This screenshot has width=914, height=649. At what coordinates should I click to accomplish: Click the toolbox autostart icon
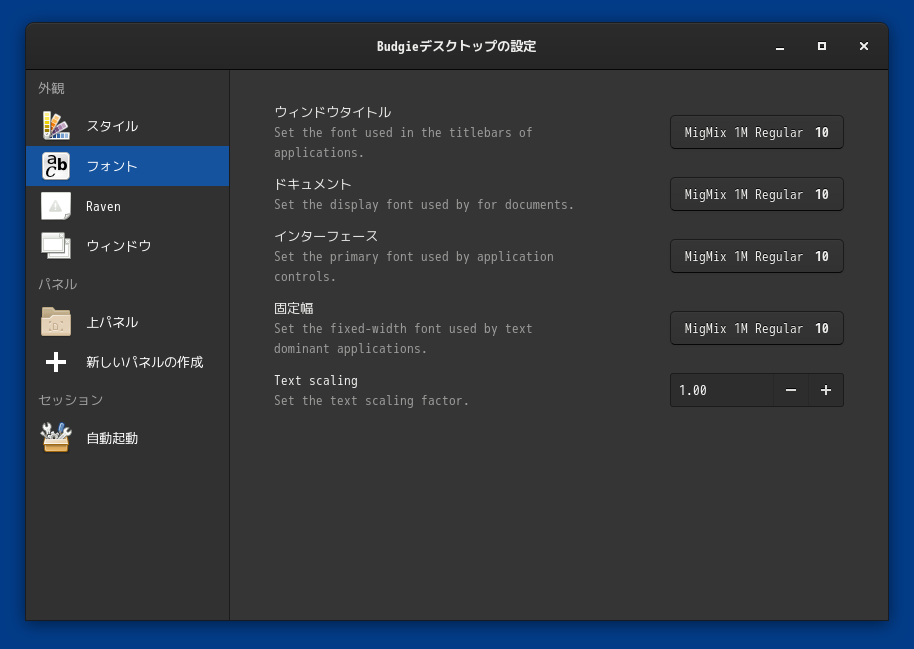pos(56,438)
